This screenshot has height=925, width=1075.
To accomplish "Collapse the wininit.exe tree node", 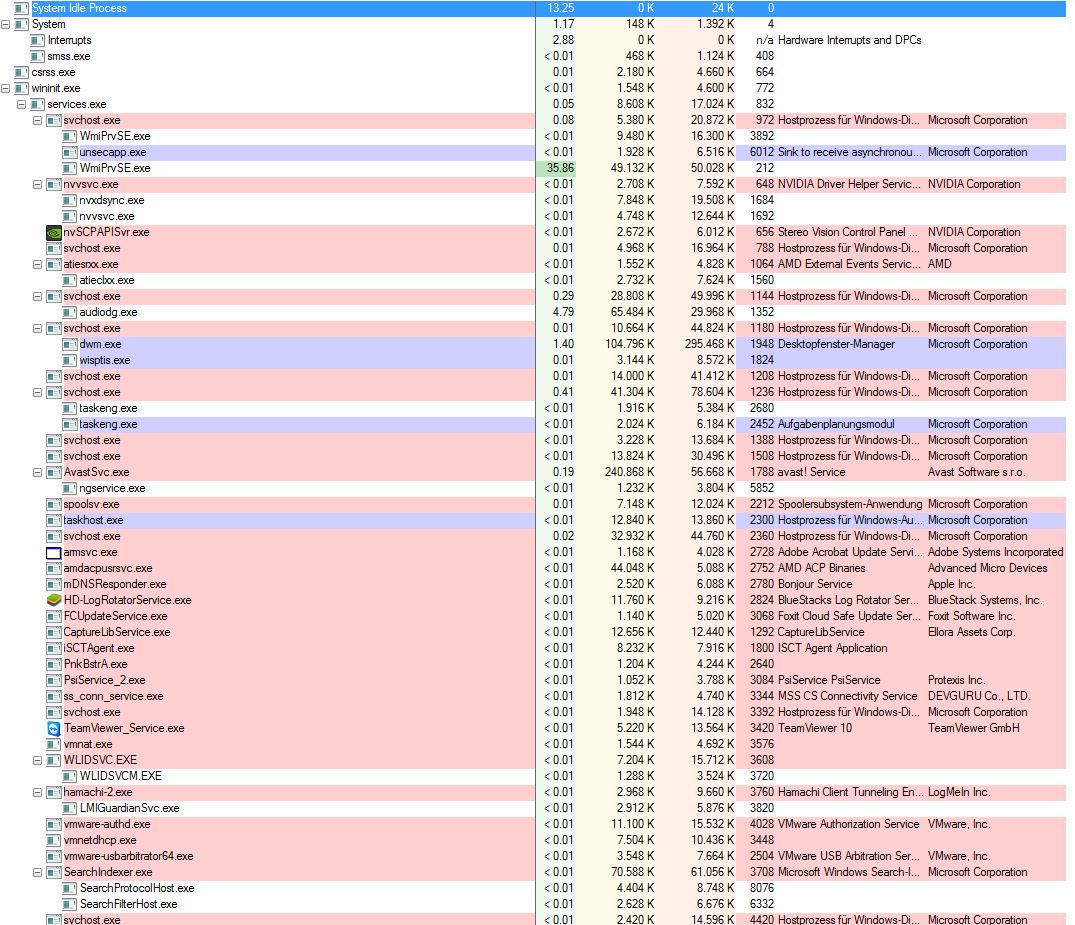I will 5,88.
